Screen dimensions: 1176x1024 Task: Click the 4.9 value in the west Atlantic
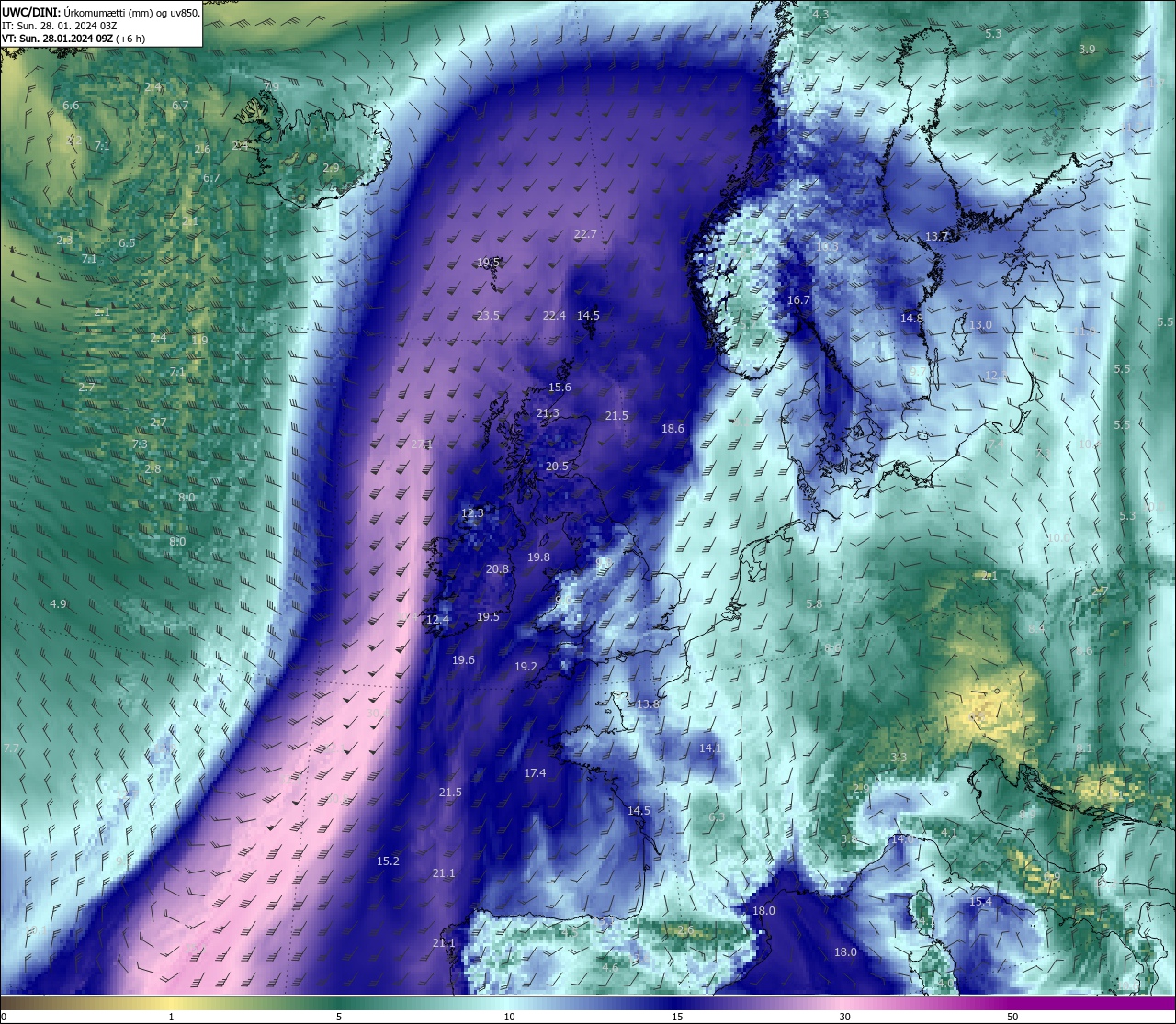(58, 604)
